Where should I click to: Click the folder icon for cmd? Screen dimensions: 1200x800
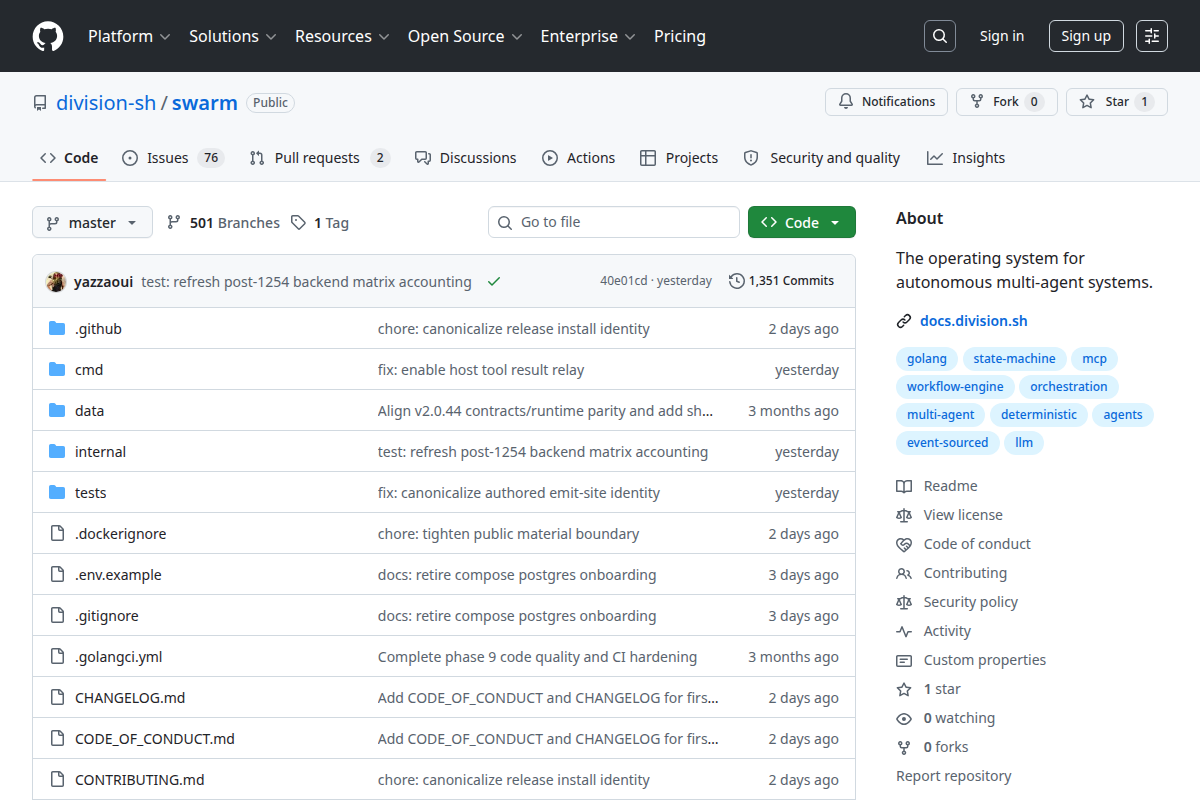click(x=57, y=370)
